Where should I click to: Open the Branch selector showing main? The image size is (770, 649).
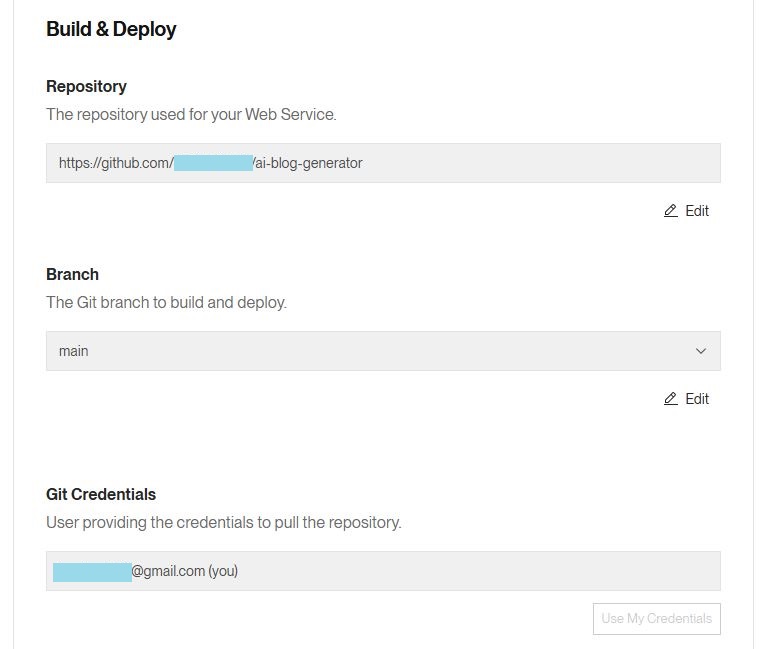click(x=383, y=351)
